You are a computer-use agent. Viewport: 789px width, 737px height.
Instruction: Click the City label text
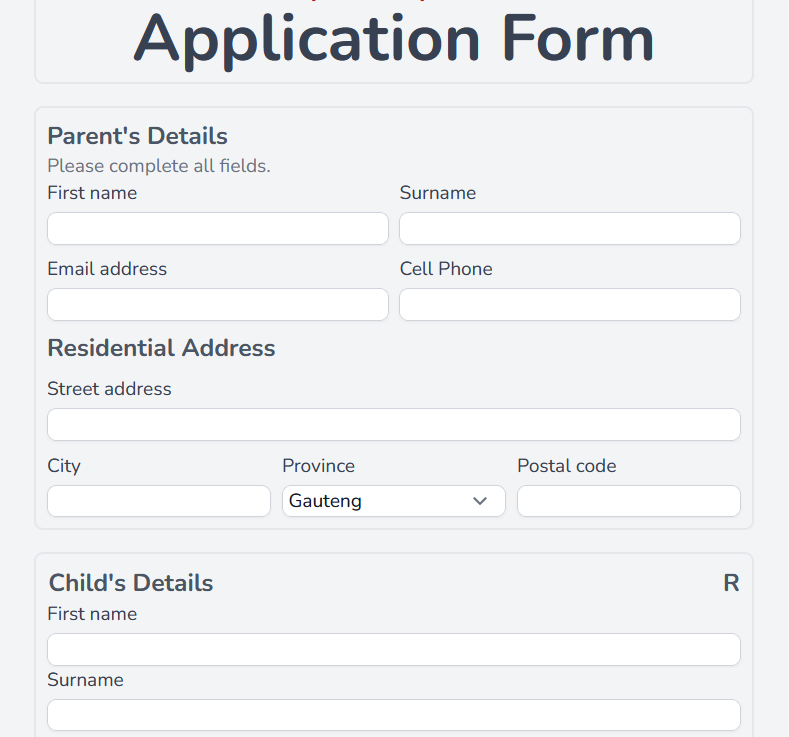click(x=64, y=466)
